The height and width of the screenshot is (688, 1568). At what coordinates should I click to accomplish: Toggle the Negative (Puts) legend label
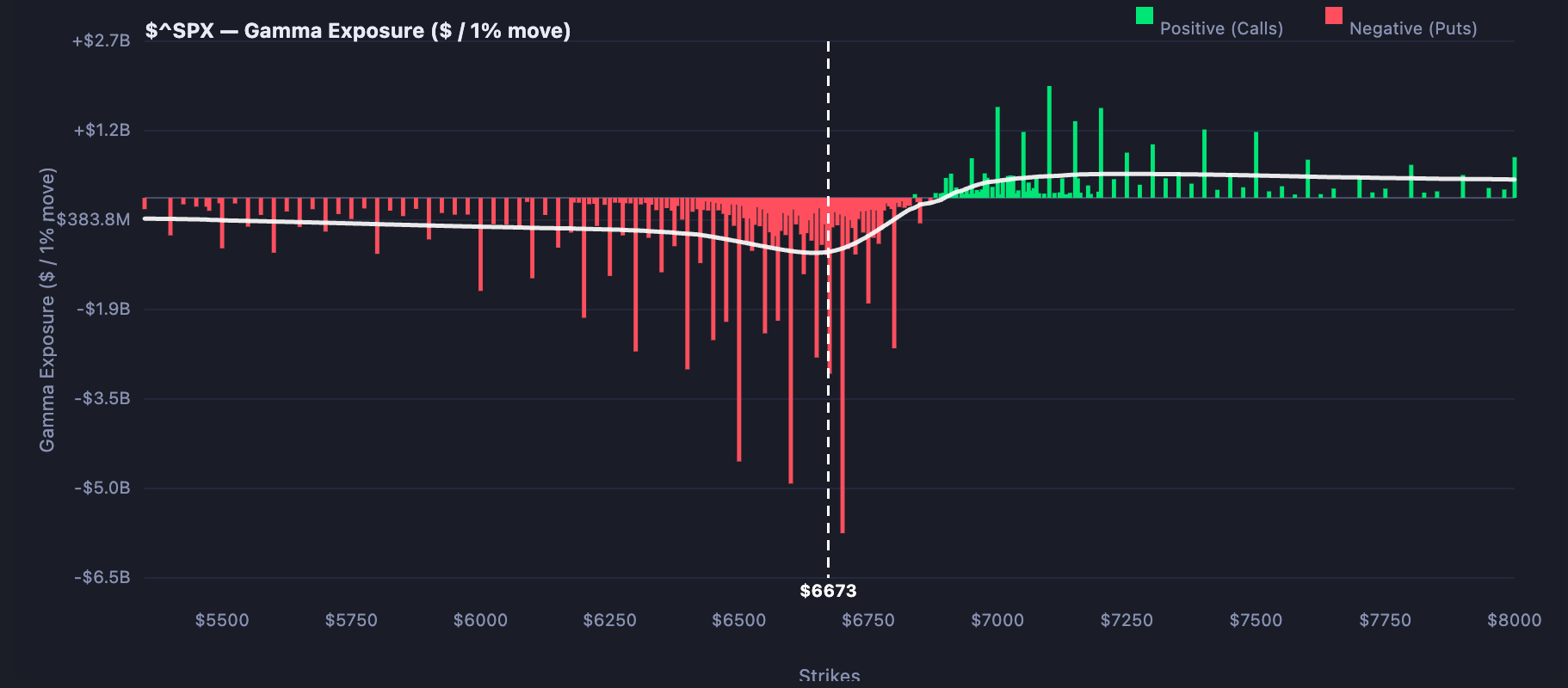tap(1412, 28)
